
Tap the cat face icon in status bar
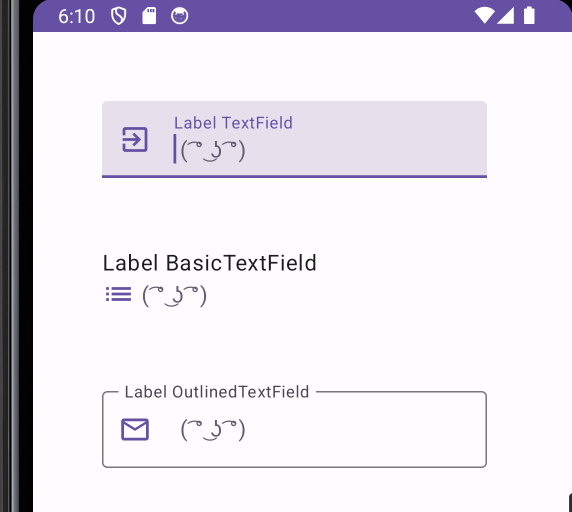point(179,16)
